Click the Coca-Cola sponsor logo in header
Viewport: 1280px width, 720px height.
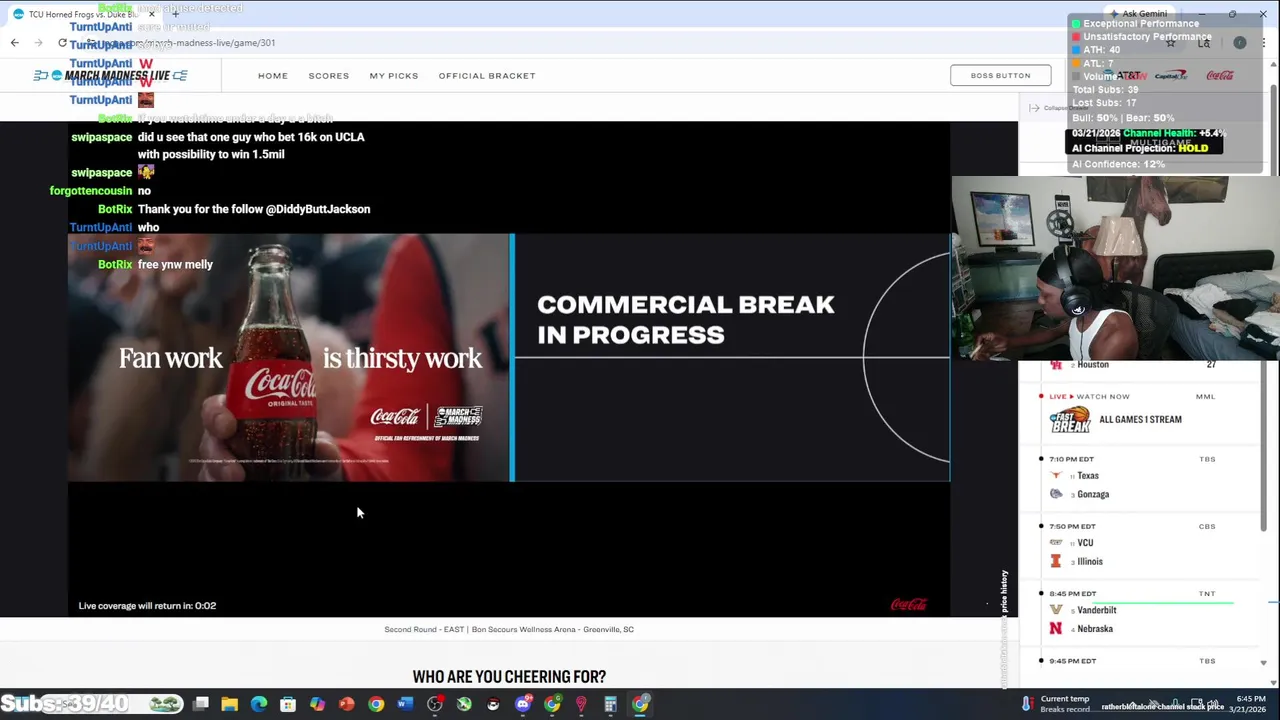[x=1220, y=76]
